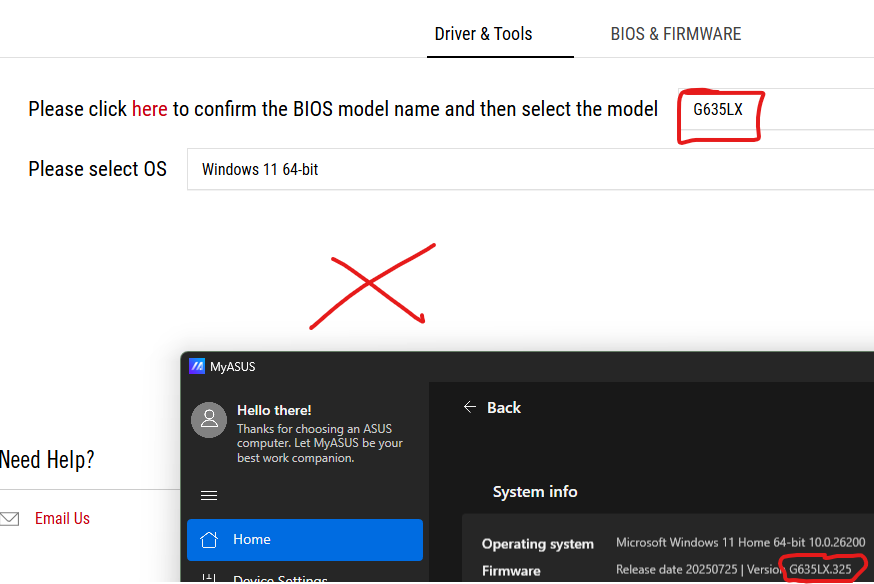Open the G635LX model dropdown
Viewport: 874px width, 584px height.
tap(776, 109)
